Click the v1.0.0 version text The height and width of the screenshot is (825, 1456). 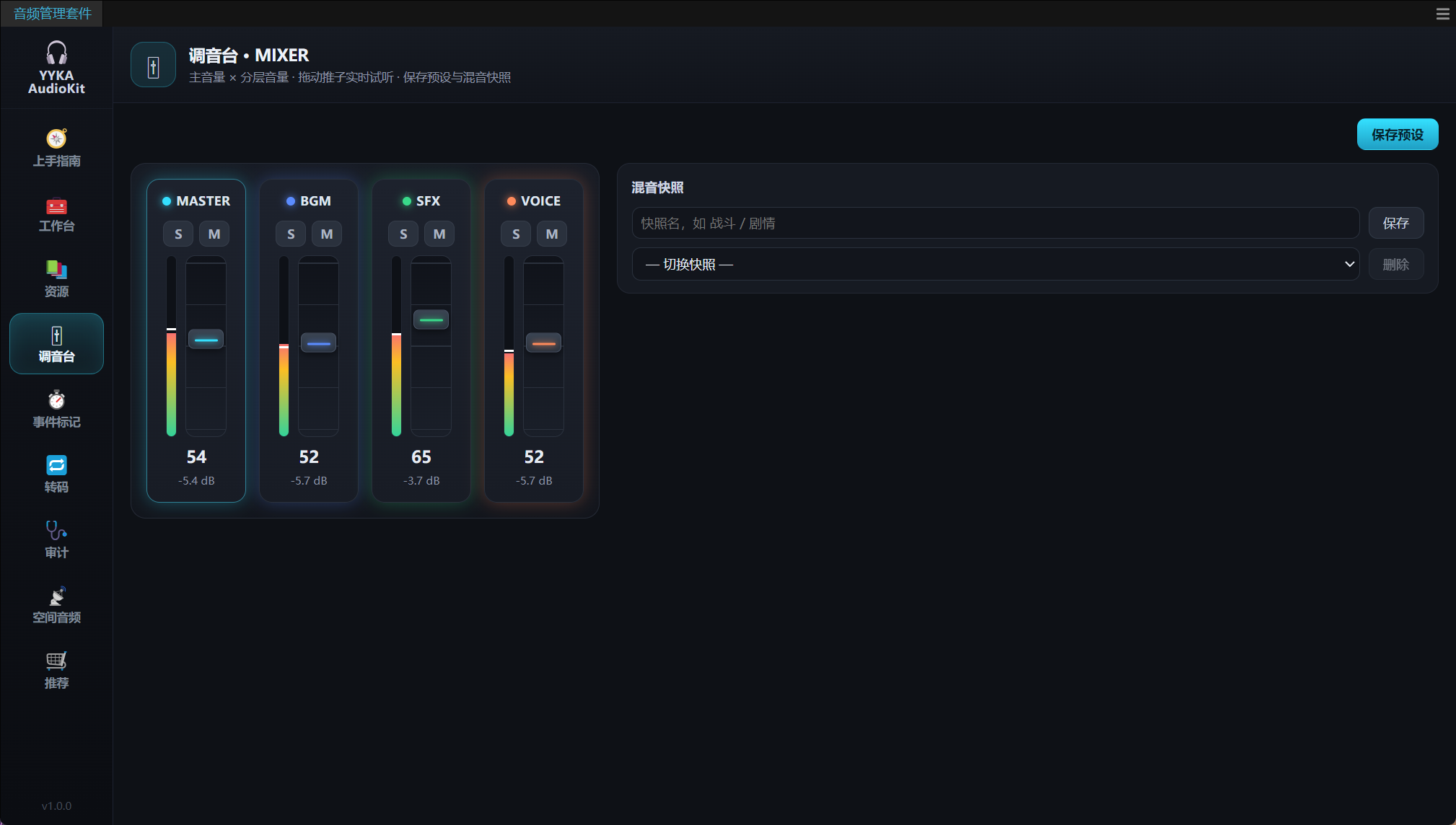pyautogui.click(x=56, y=806)
